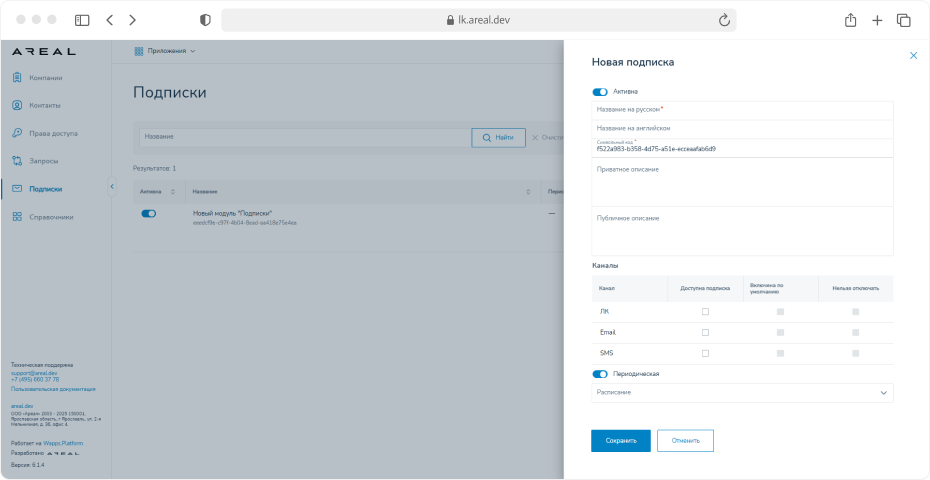Toggle the browser sidebar icon
Image resolution: width=930 pixels, height=480 pixels.
pyautogui.click(x=82, y=20)
